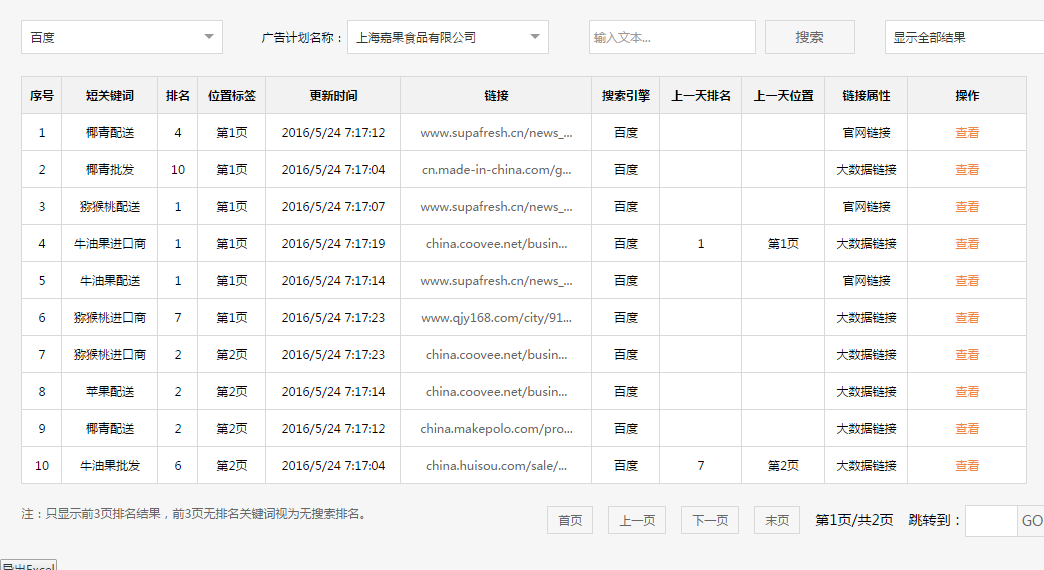Screen dimensions: 1044x570
Task: Click the 排名 column header
Action: click(177, 96)
